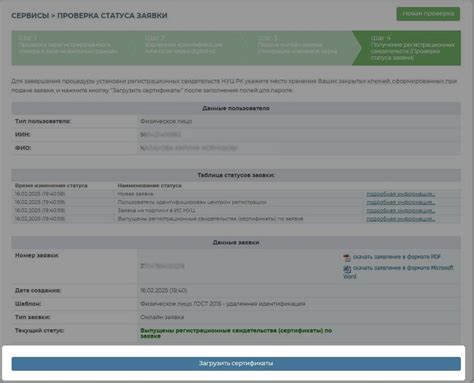The height and width of the screenshot is (383, 474).
Task: Click the Данные заявки section header
Action: point(236,243)
